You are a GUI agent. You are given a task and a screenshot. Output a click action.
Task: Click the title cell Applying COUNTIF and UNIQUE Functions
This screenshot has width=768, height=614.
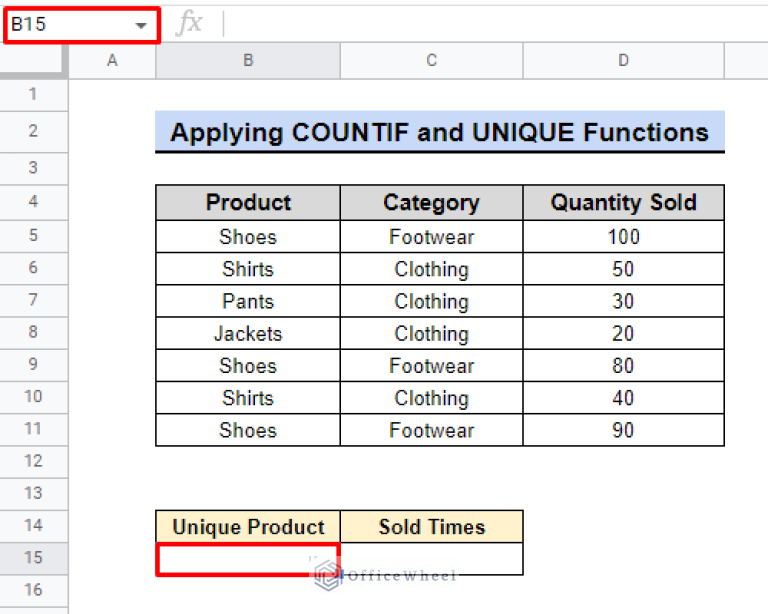click(x=439, y=132)
